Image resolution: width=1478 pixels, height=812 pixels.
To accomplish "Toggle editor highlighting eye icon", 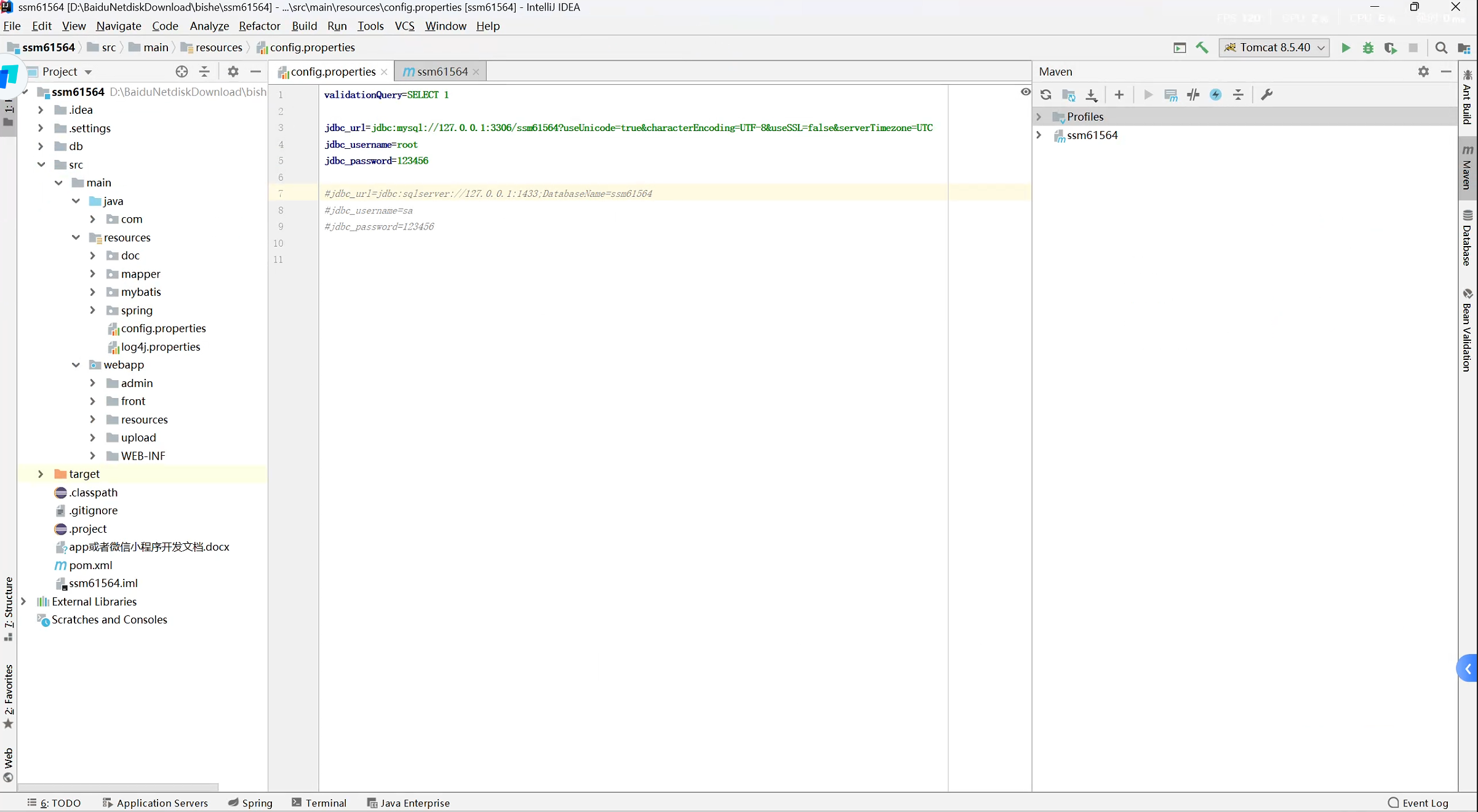I will tap(1025, 92).
